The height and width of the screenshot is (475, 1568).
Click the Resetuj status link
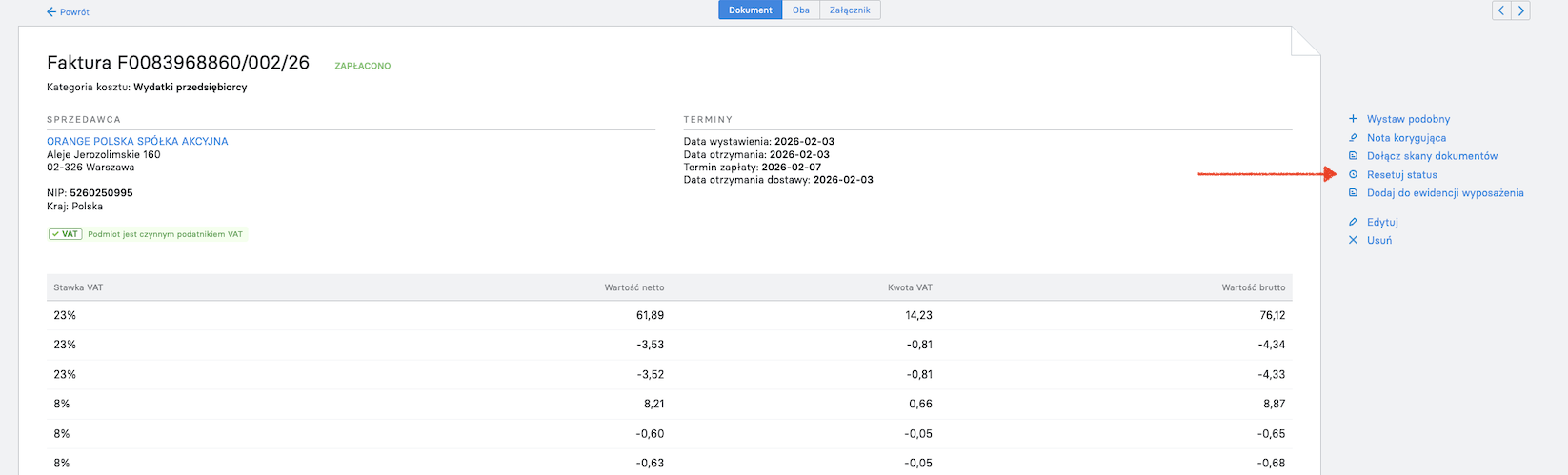click(1402, 175)
